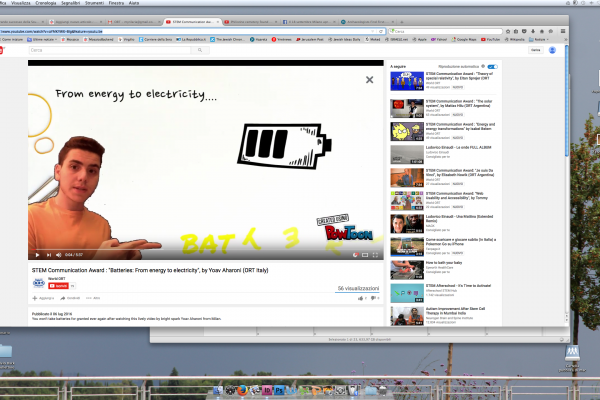Open the Google Maps bookmark
The image size is (600, 400).
[x=464, y=39]
